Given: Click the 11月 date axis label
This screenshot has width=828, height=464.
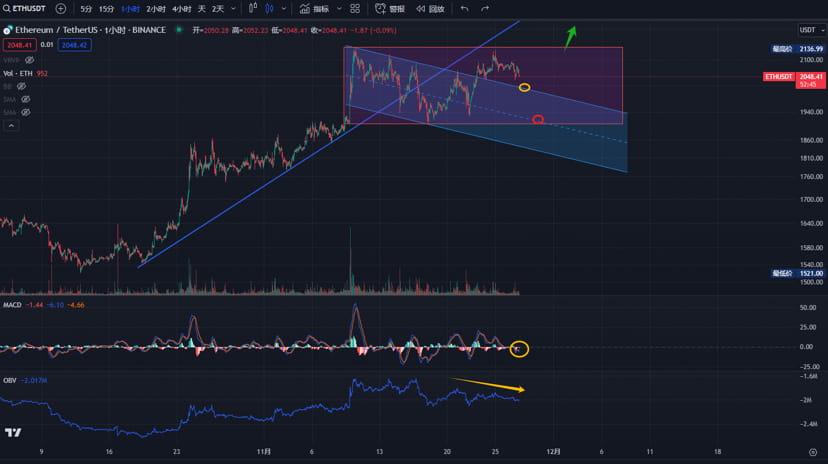Looking at the screenshot, I should click(264, 452).
